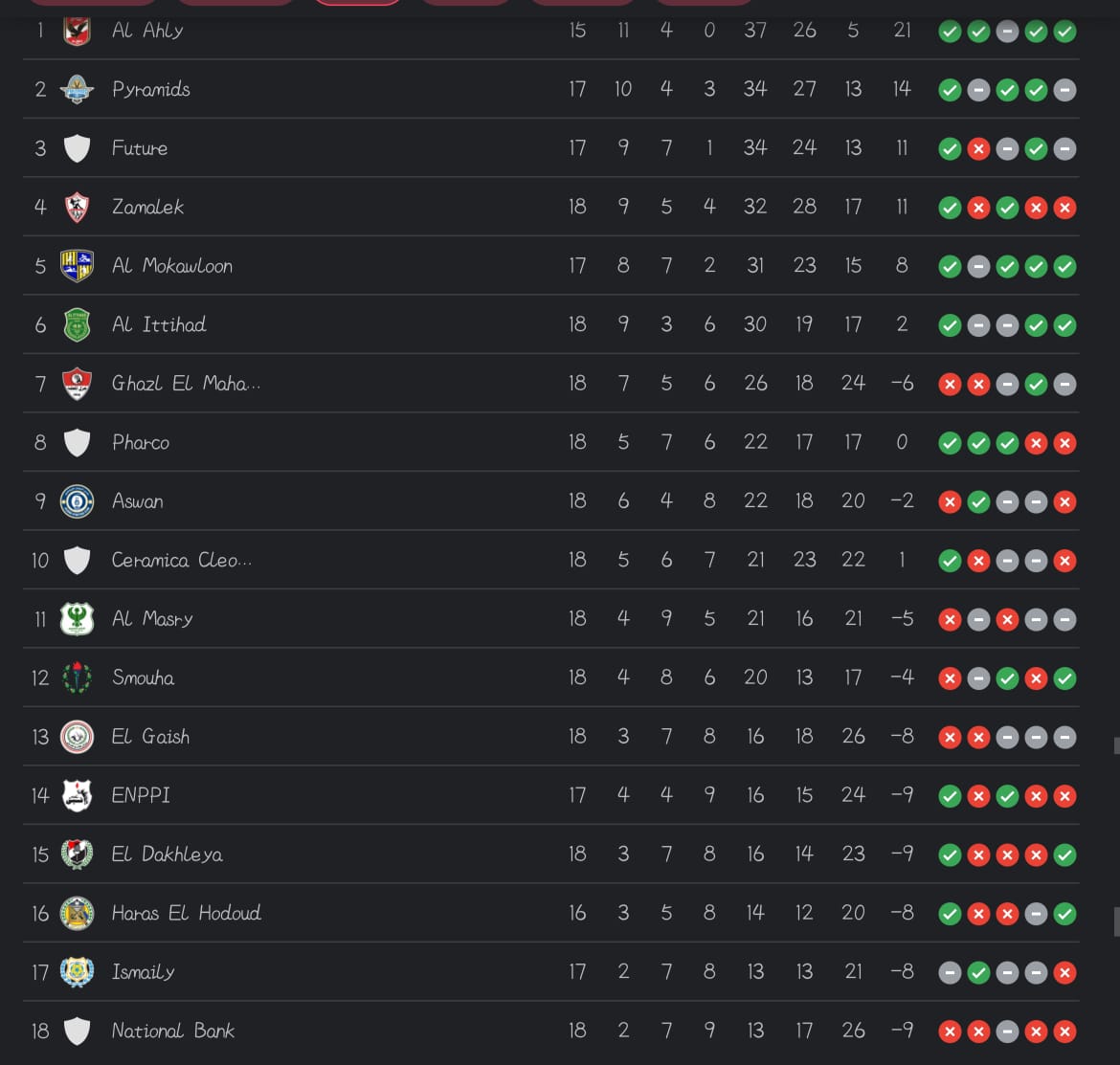Screen dimensions: 1120x1065
Task: Click the green Al Ittihad badge
Action: tap(77, 325)
